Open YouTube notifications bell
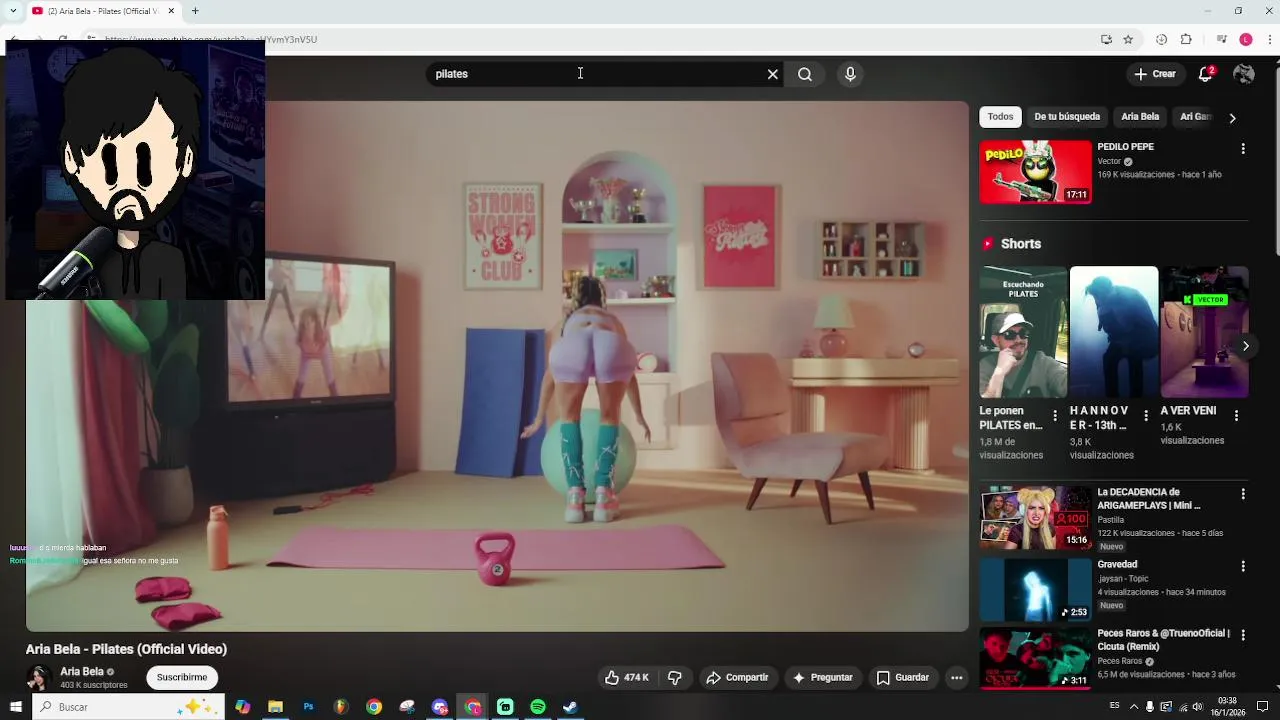The width and height of the screenshot is (1280, 720). tap(1206, 74)
